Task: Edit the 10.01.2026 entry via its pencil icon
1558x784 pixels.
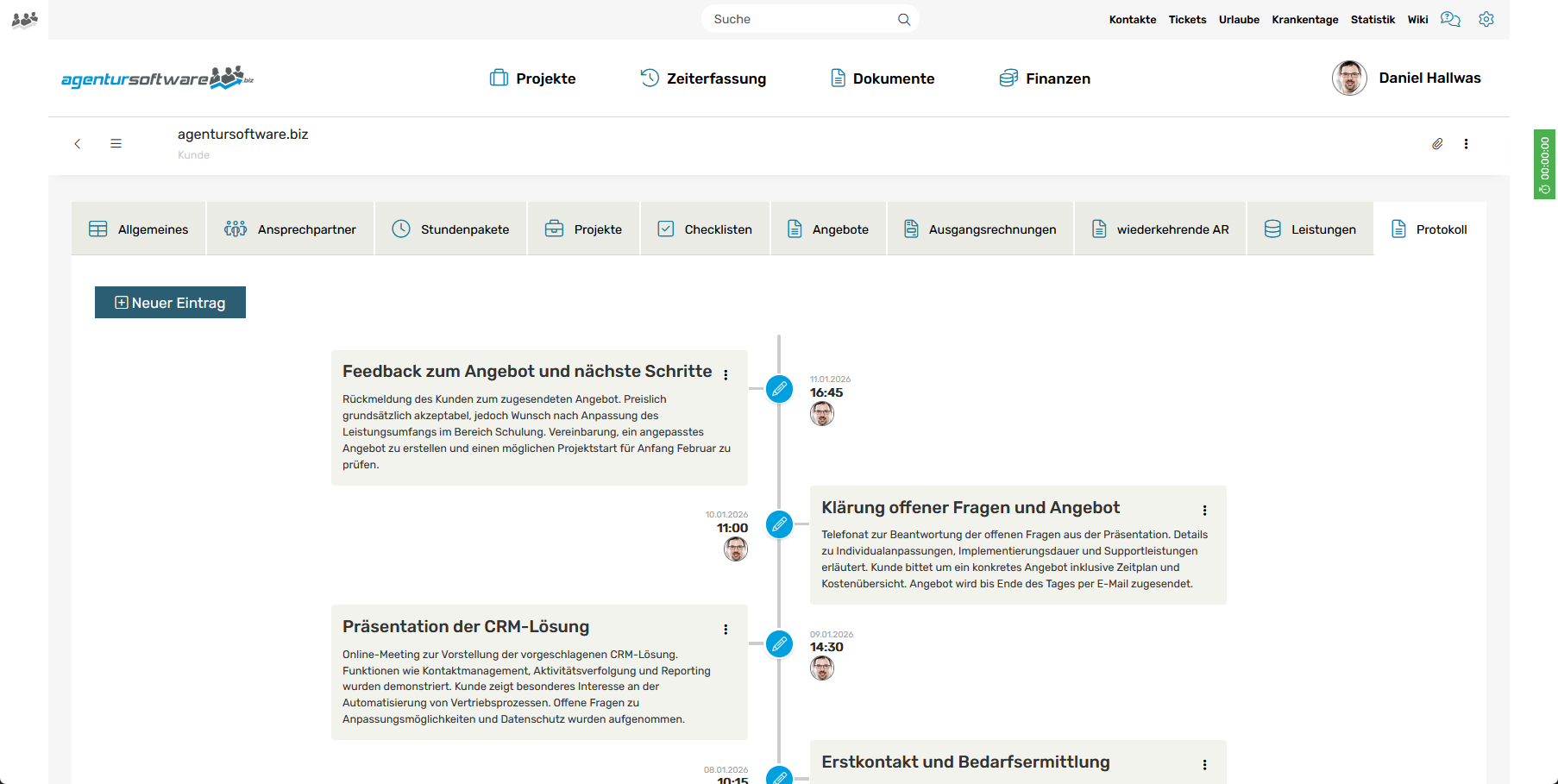Action: pyautogui.click(x=779, y=524)
